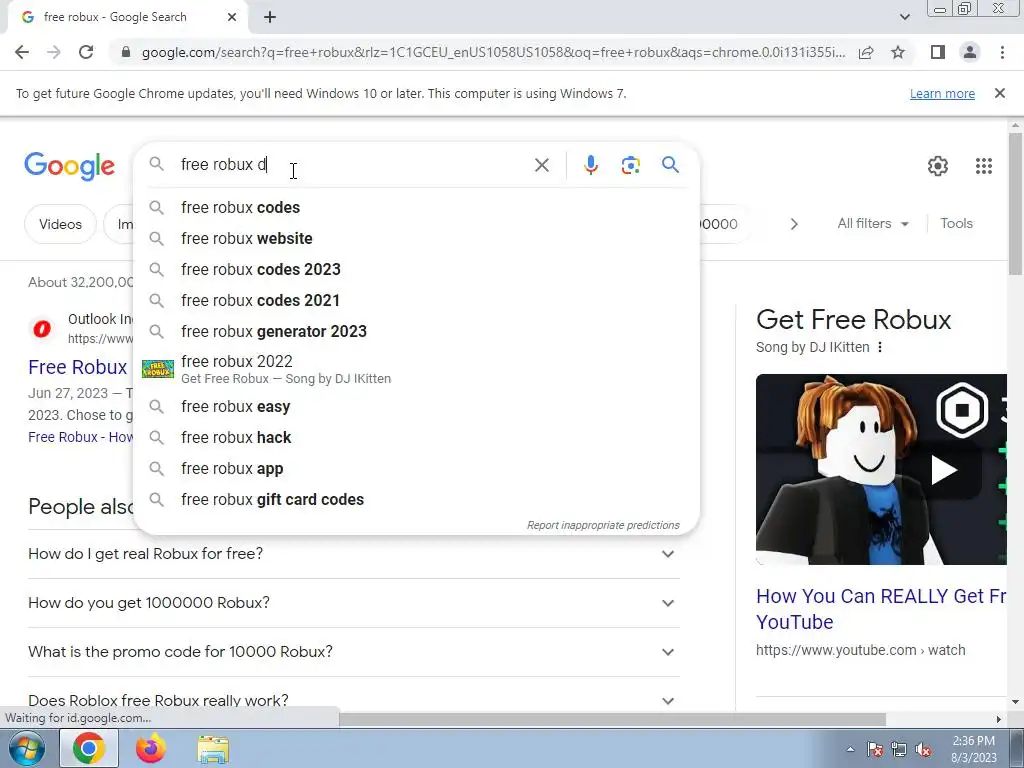
Task: Open the Chrome profile avatar icon
Action: [x=970, y=52]
